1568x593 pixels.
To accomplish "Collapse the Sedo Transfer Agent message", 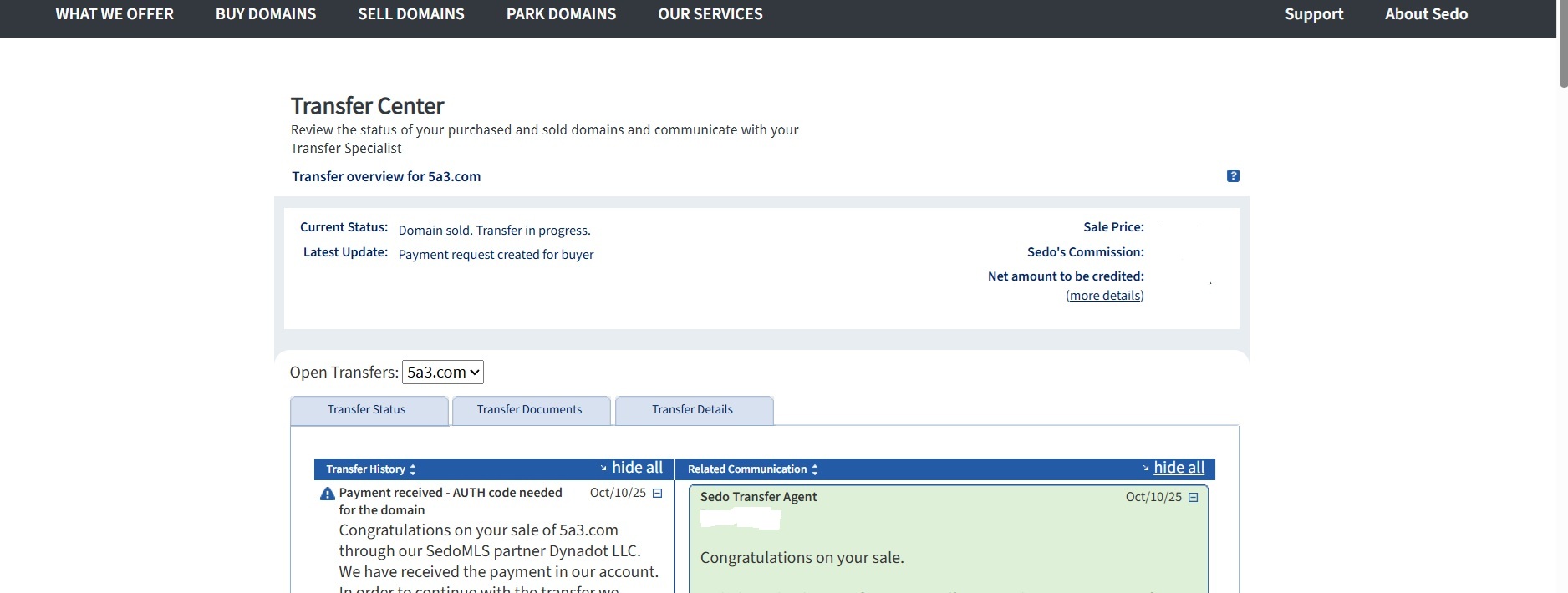I will 1193,498.
